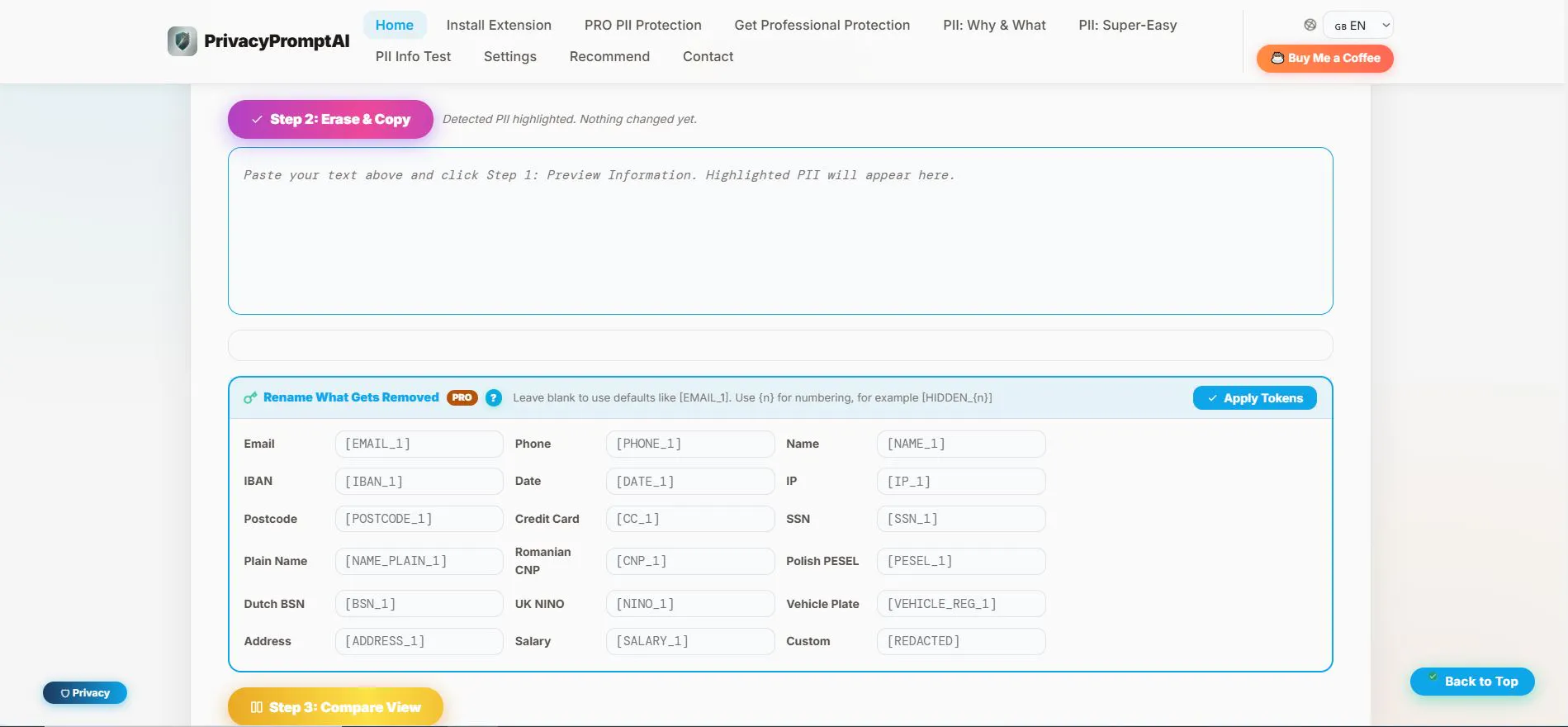Go to Install Extension page

[x=499, y=25]
